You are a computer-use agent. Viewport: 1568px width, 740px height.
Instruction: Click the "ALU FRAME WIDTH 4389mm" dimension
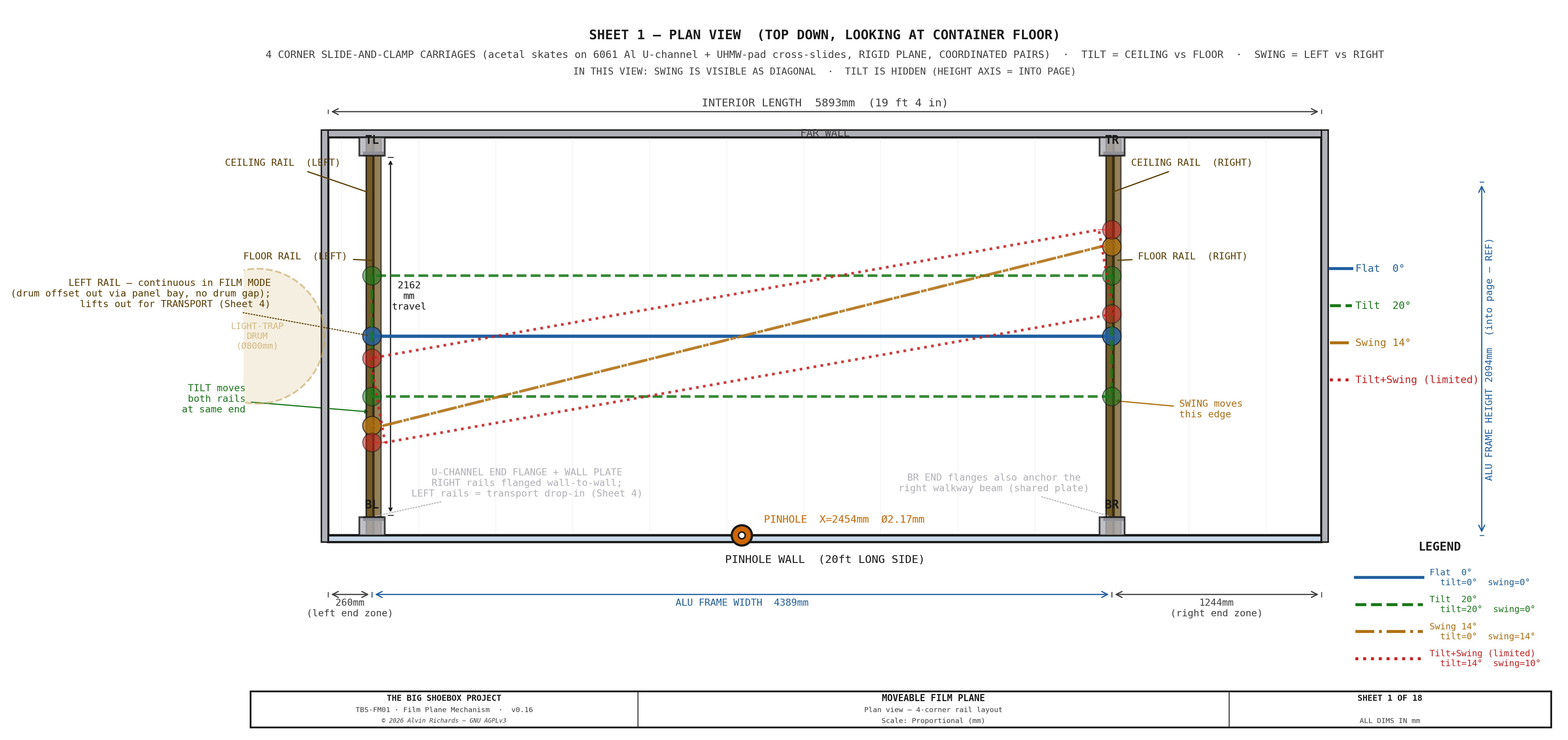(741, 602)
